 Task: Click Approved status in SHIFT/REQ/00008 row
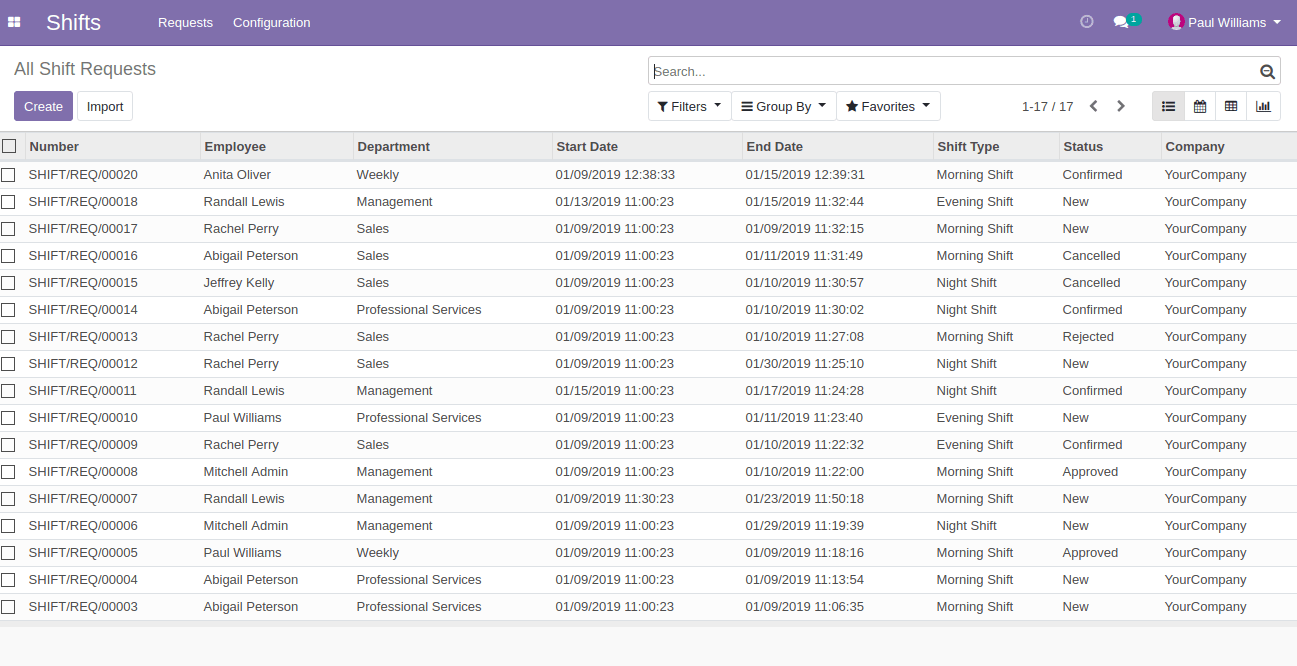pos(1090,472)
